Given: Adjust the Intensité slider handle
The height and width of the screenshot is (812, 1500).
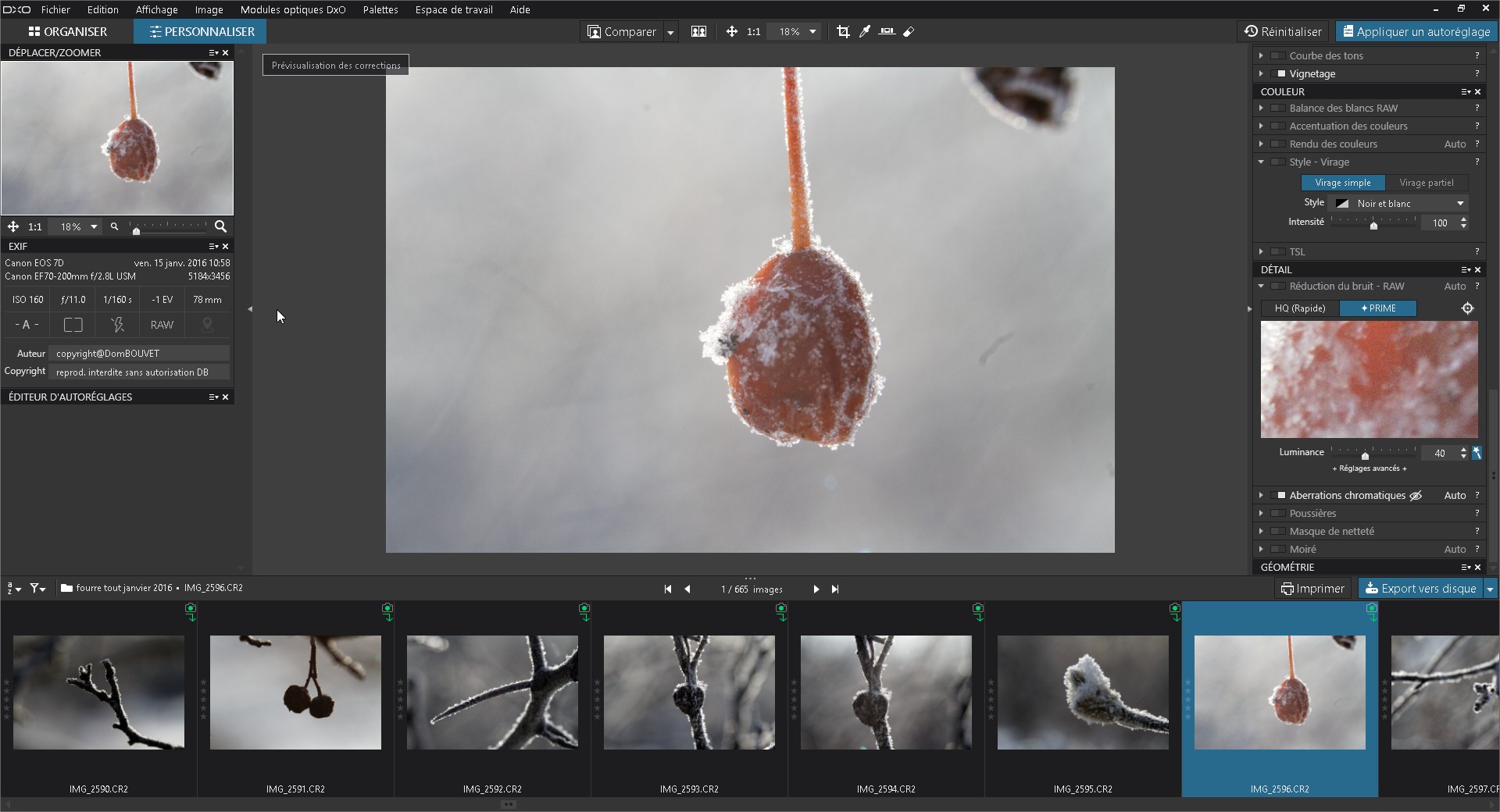Looking at the screenshot, I should click(x=1373, y=226).
